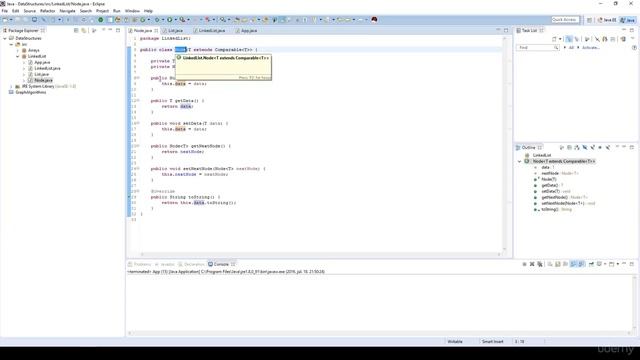The image size is (640, 360).
Task: Click the Console Pin Console icon
Action: click(591, 264)
